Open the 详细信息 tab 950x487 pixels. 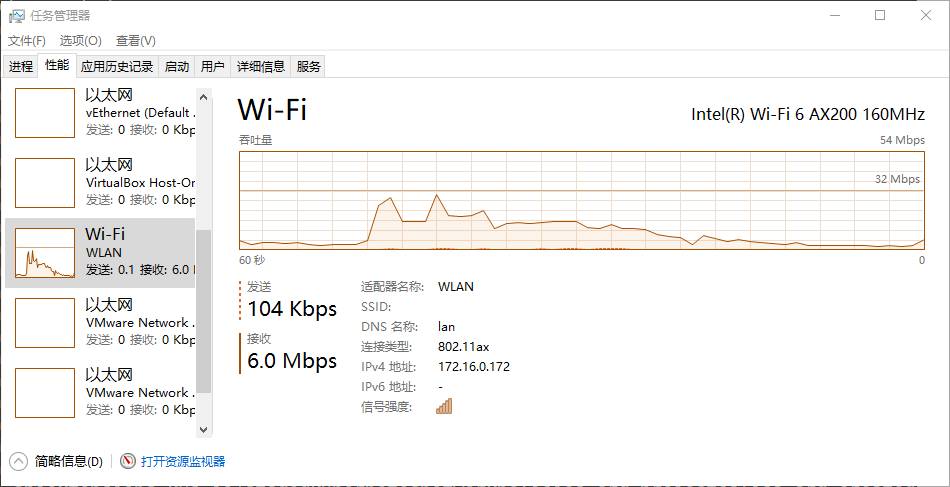(260, 67)
